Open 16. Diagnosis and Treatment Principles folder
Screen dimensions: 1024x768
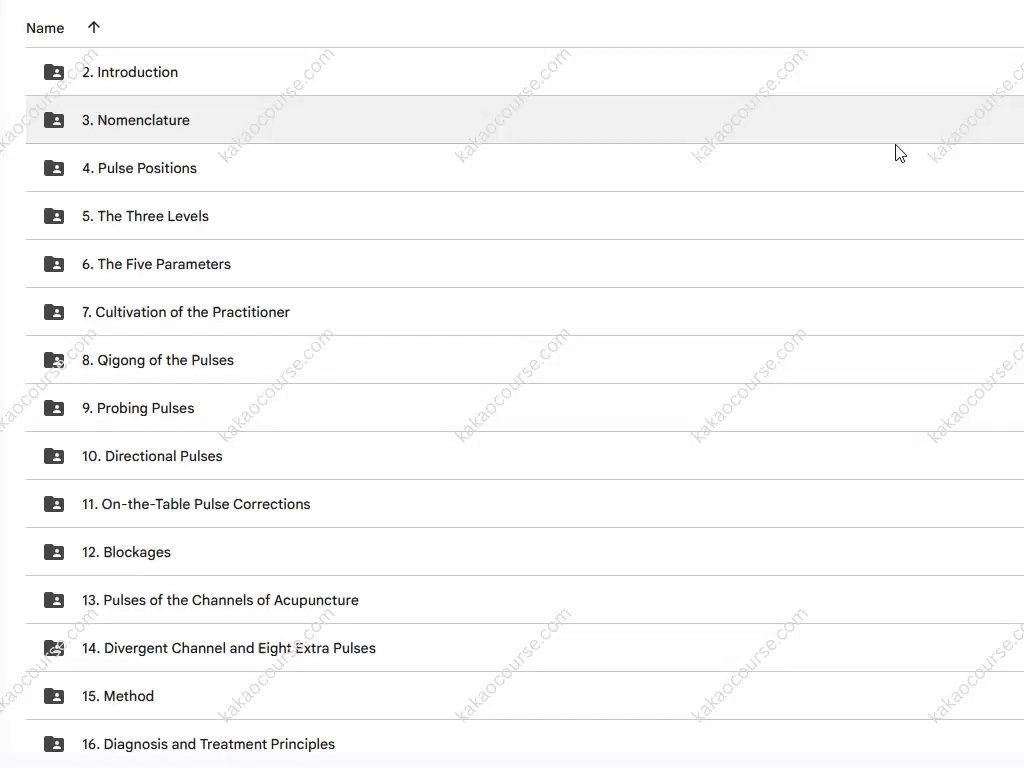coord(208,744)
